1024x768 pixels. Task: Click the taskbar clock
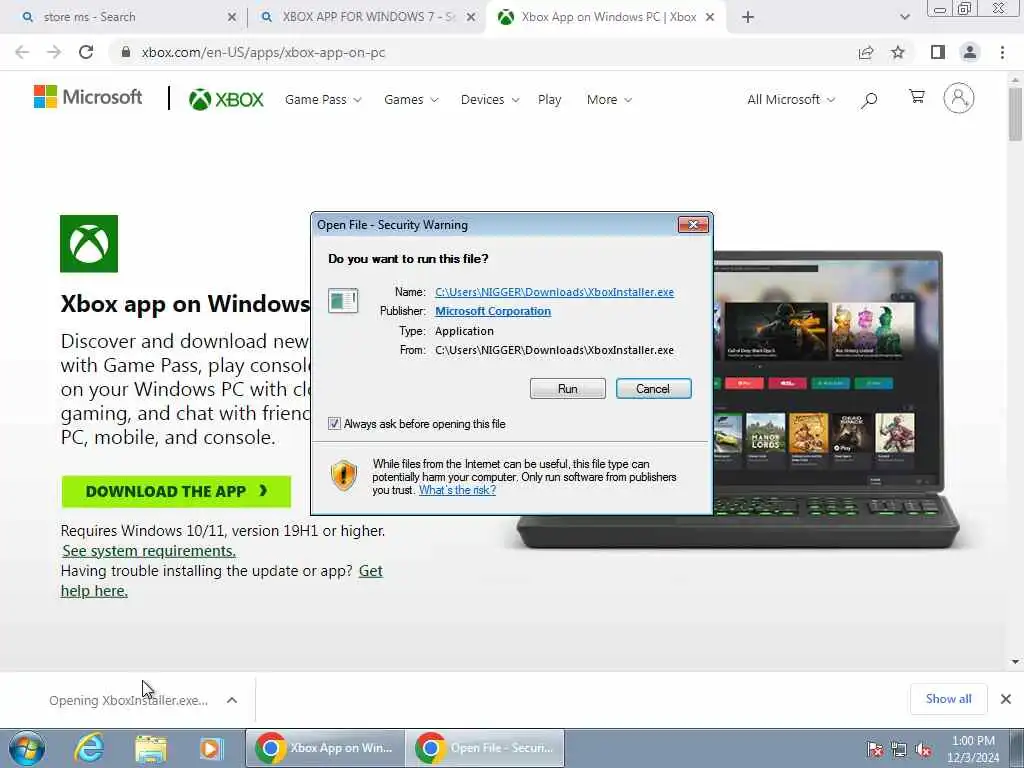(x=973, y=749)
